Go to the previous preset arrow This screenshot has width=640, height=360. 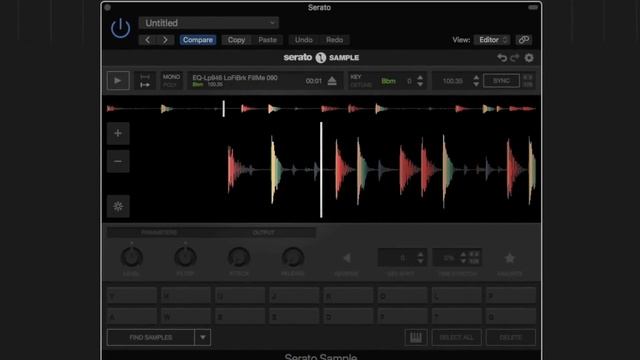[x=147, y=40]
